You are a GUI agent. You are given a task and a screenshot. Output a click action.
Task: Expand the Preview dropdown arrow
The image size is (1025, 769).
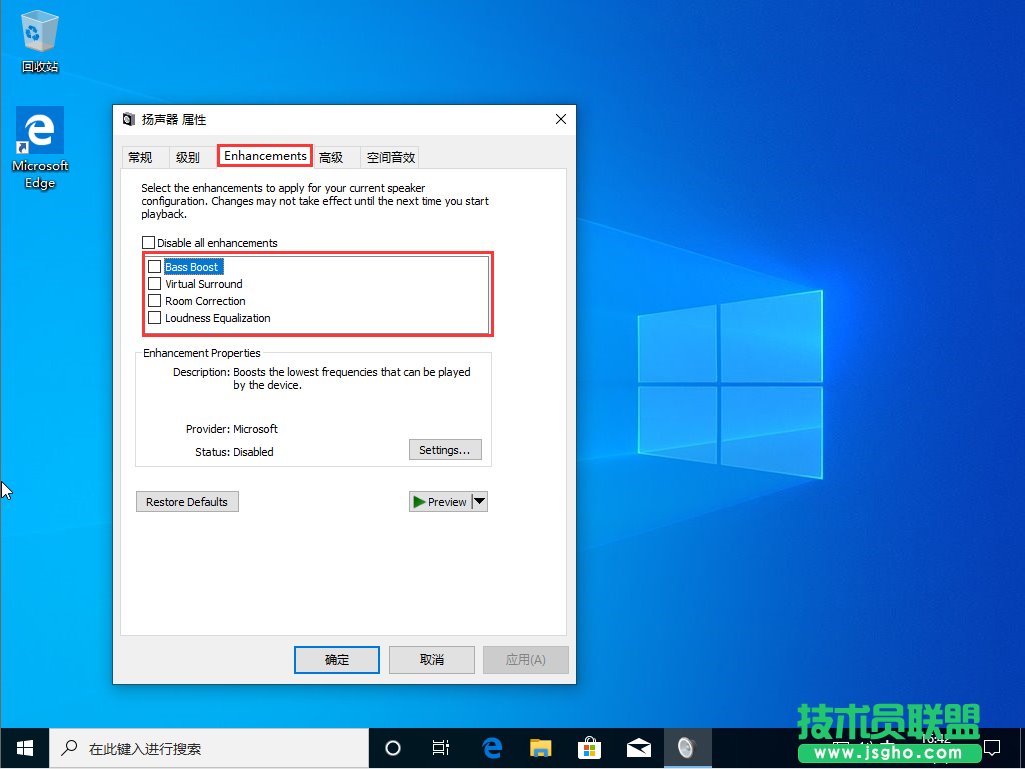coord(477,501)
